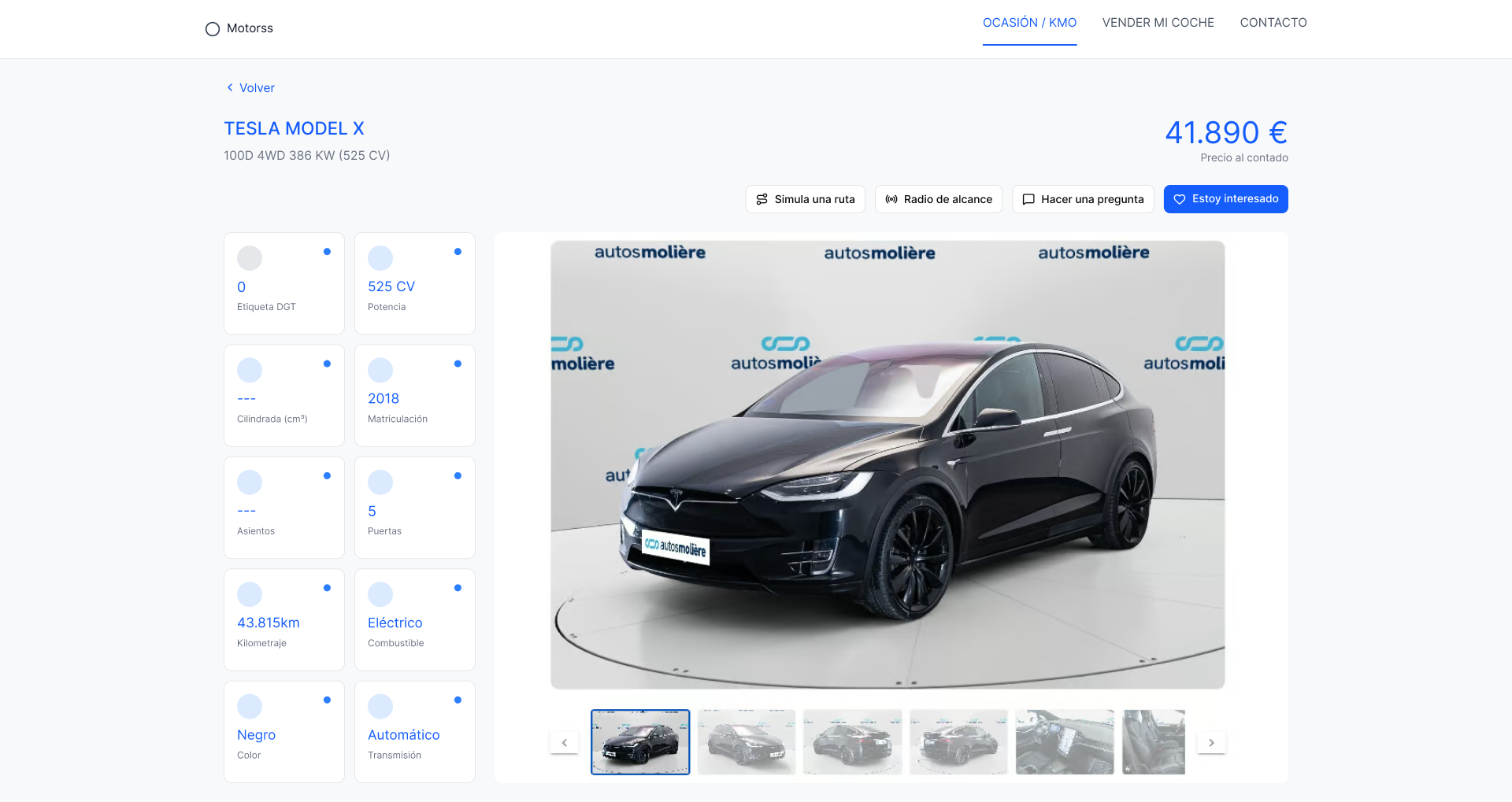Image resolution: width=1512 pixels, height=802 pixels.
Task: Open the CONTACTO menu item
Action: 1273,23
